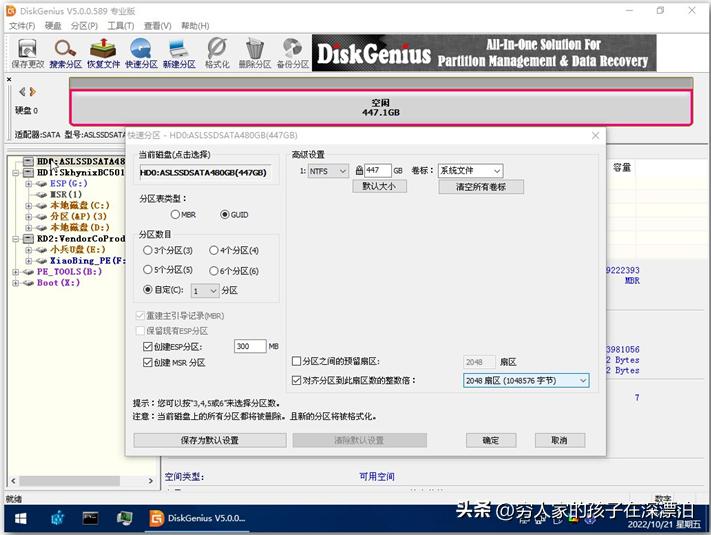
Task: Click the ESP size 300 MB field
Action: (x=250, y=346)
